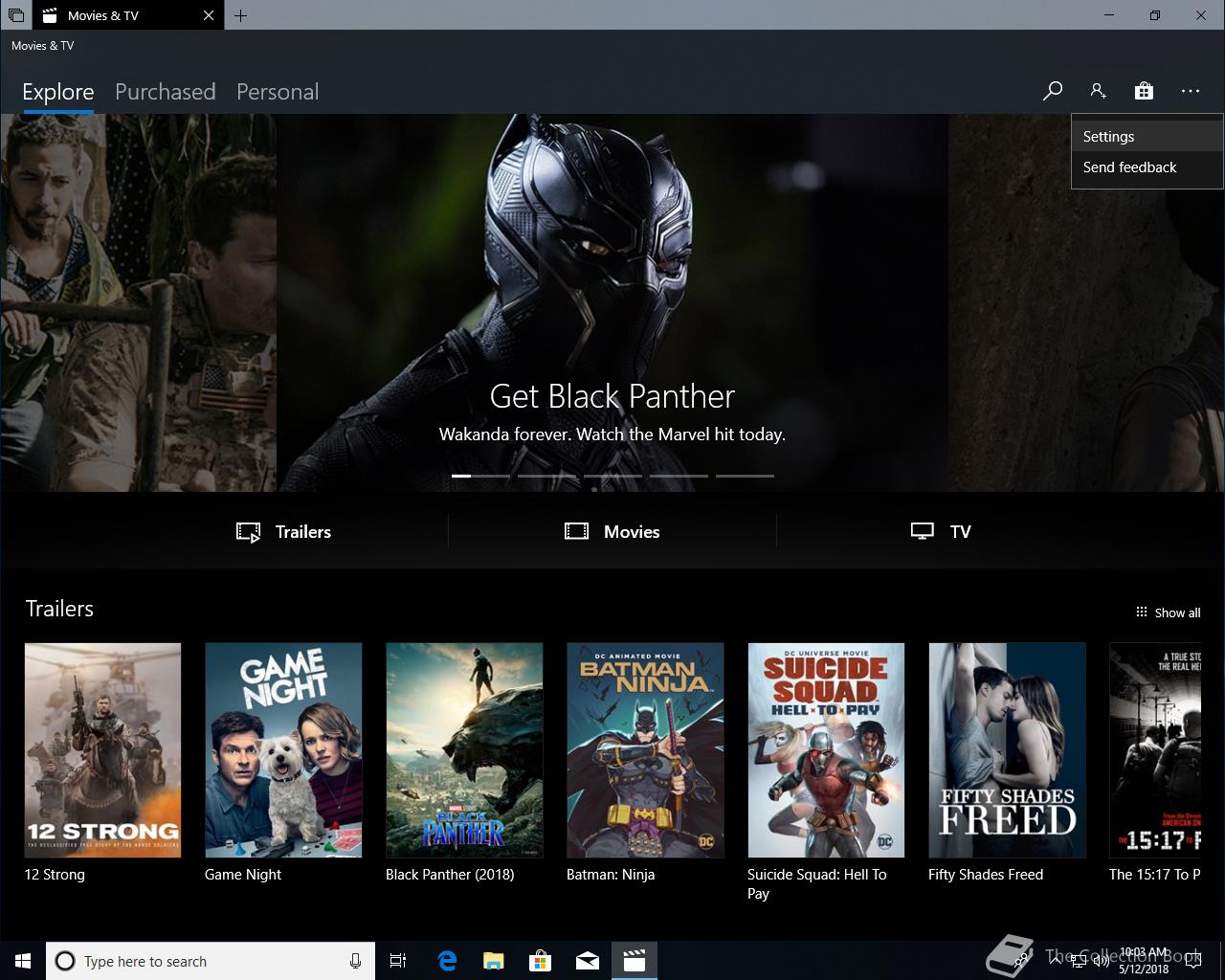The image size is (1225, 980).
Task: Click previous hero slide with soldiers on left
Action: [139, 302]
